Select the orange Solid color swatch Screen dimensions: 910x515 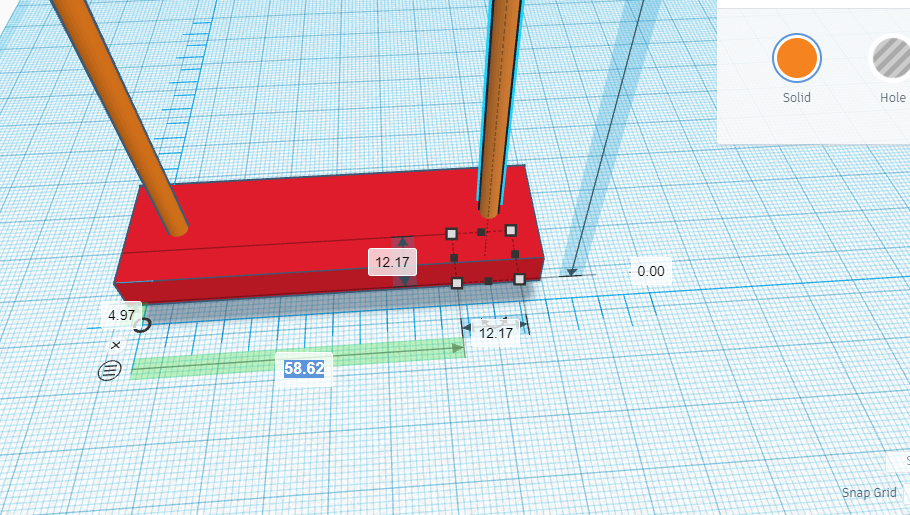(796, 57)
